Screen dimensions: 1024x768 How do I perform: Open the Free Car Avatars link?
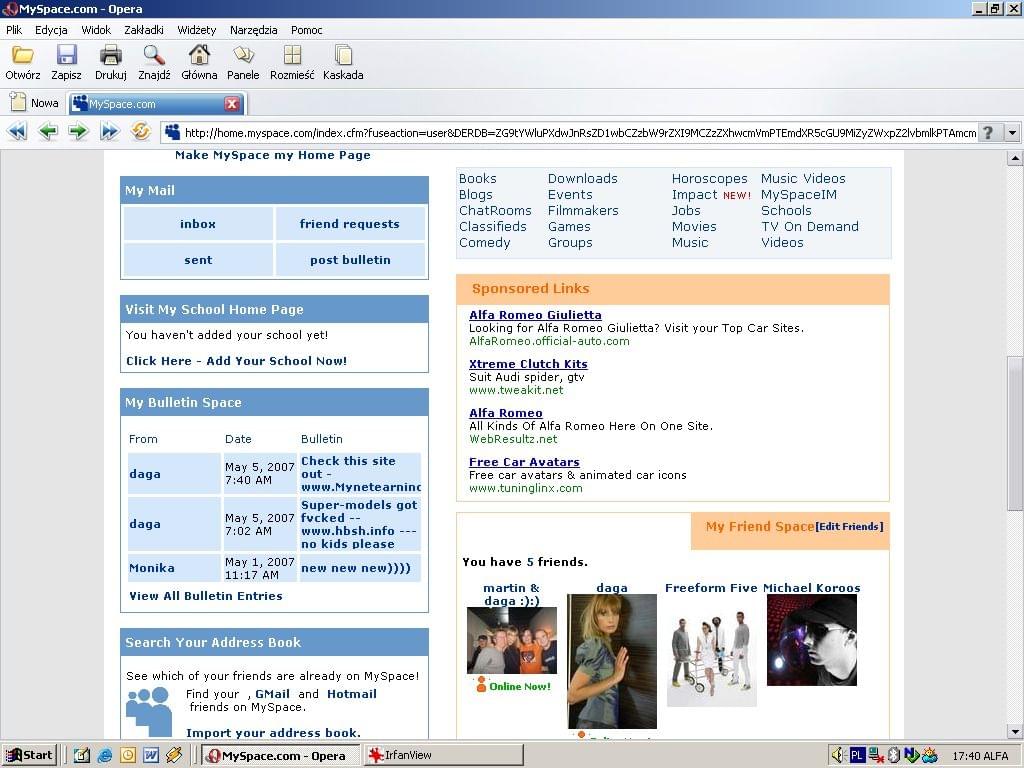pos(524,462)
